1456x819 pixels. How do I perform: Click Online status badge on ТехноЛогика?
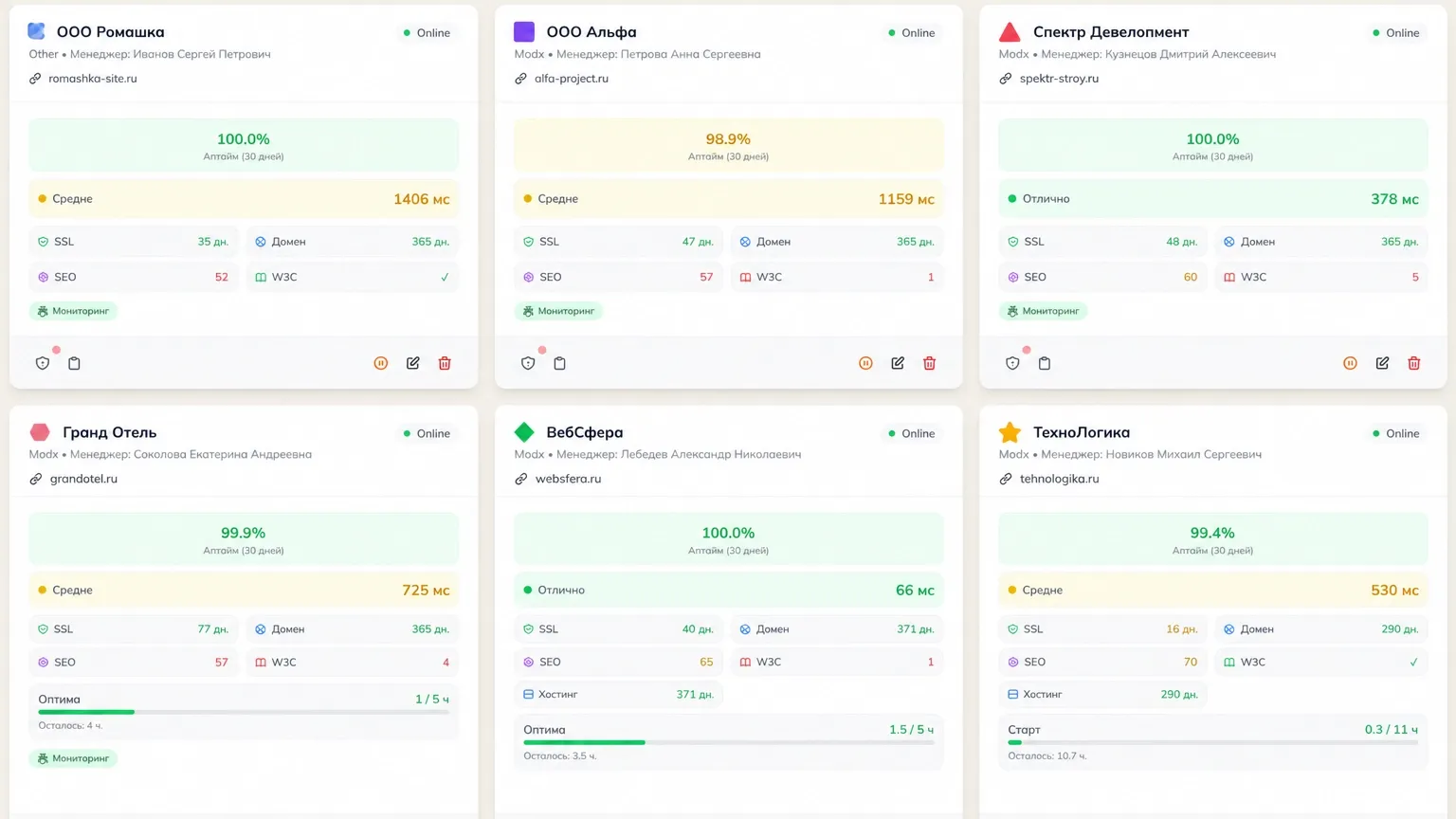(1395, 433)
